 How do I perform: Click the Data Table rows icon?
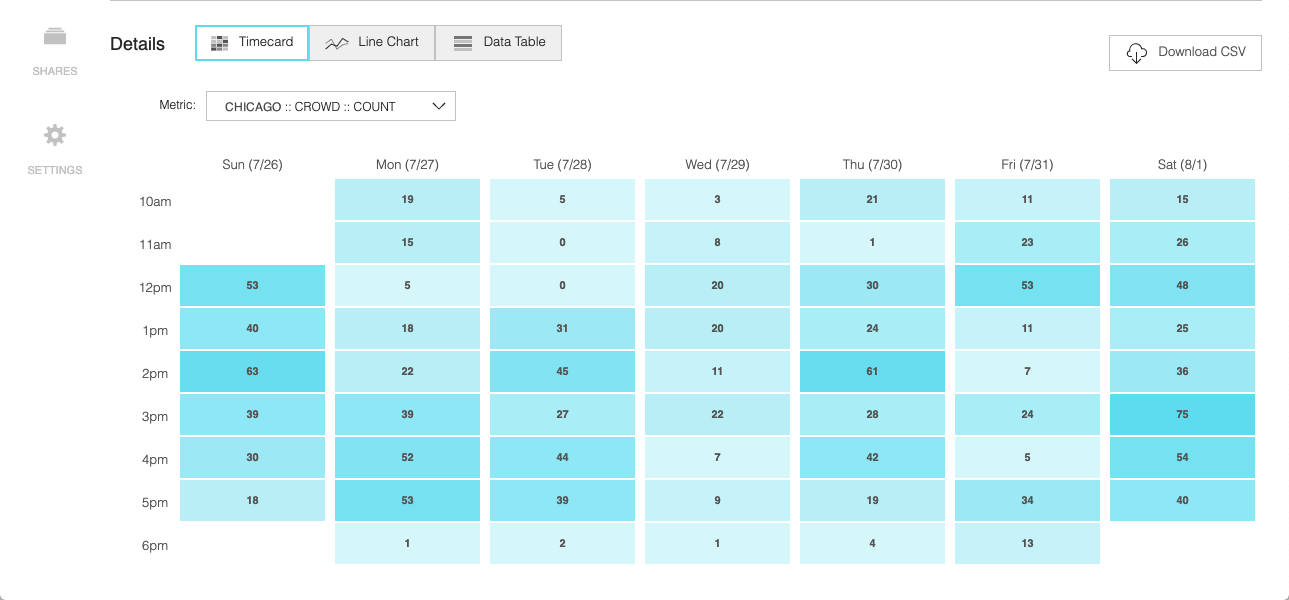tap(463, 43)
